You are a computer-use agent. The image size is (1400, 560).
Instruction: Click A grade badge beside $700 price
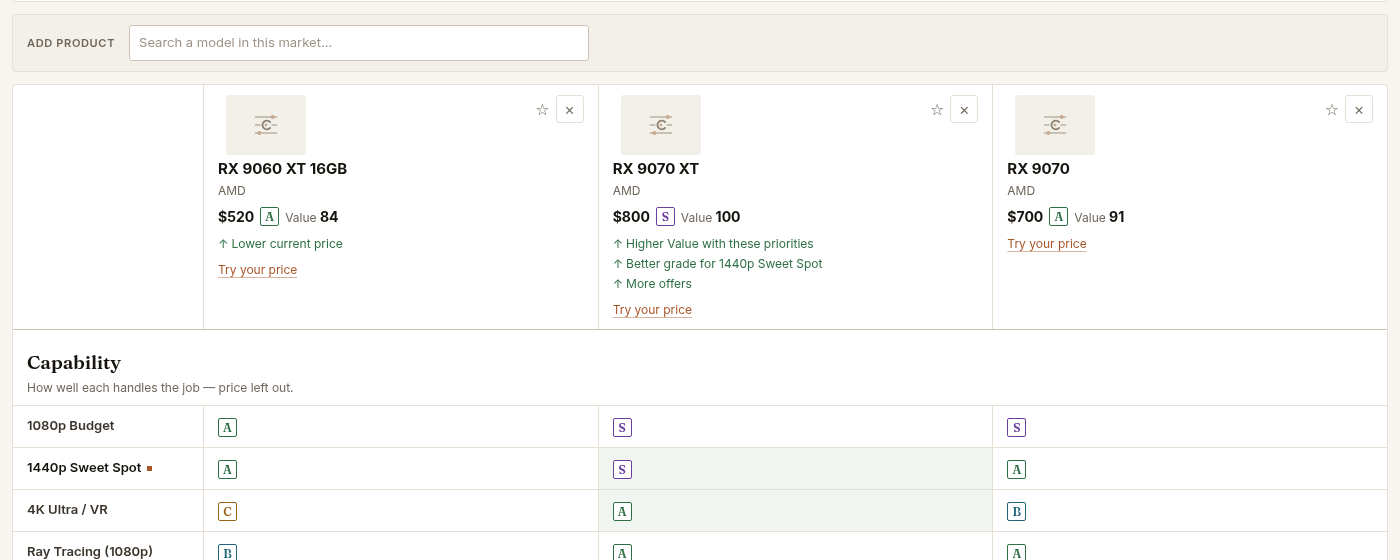(x=1058, y=217)
